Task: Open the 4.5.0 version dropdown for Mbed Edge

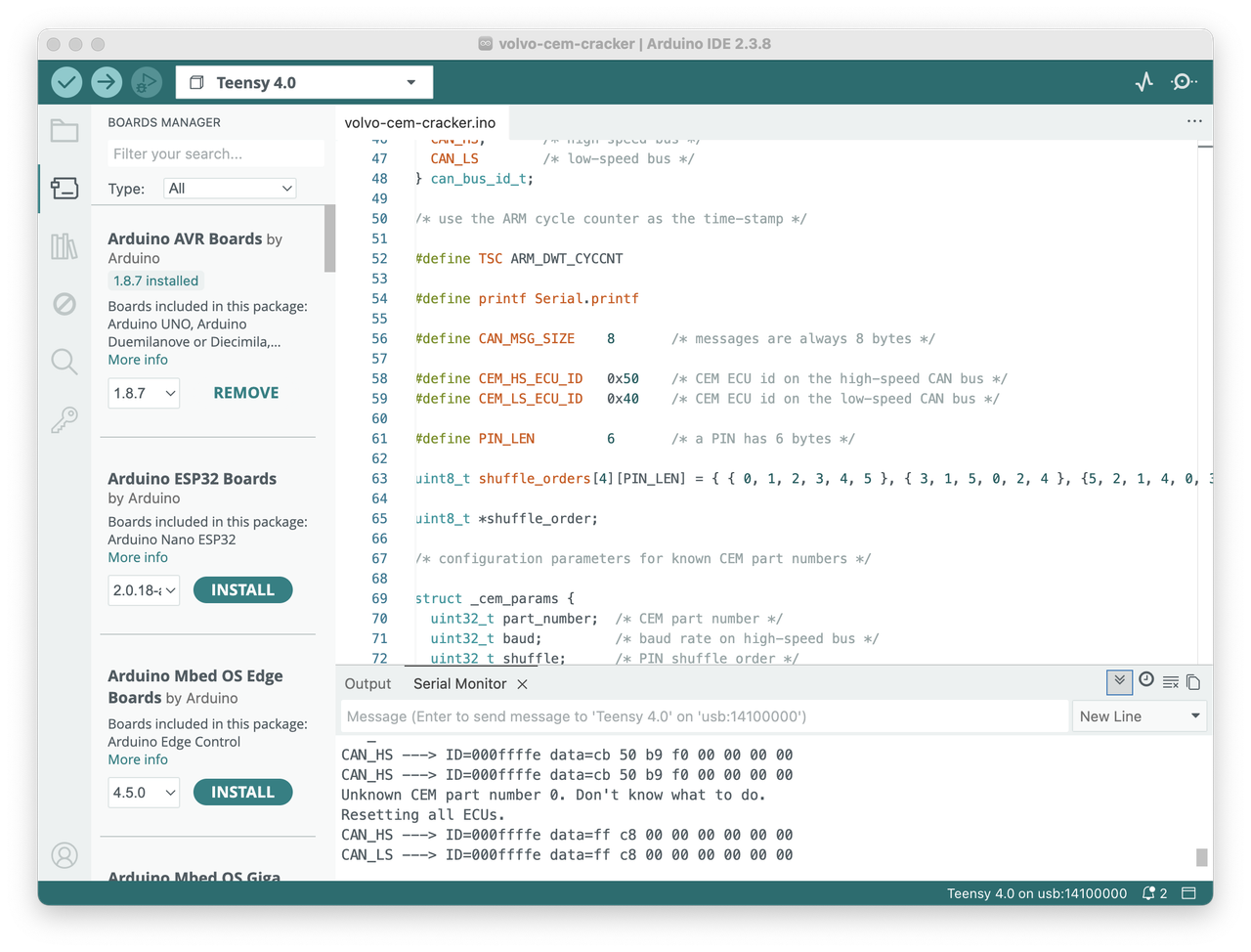Action: pyautogui.click(x=144, y=793)
